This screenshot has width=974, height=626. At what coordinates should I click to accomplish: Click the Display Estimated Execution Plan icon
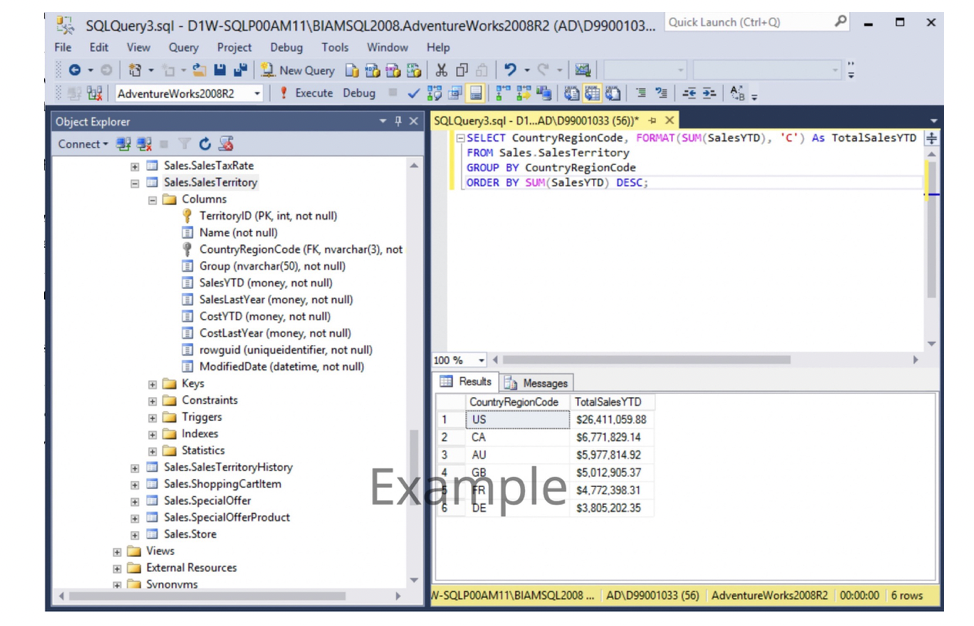pyautogui.click(x=434, y=94)
